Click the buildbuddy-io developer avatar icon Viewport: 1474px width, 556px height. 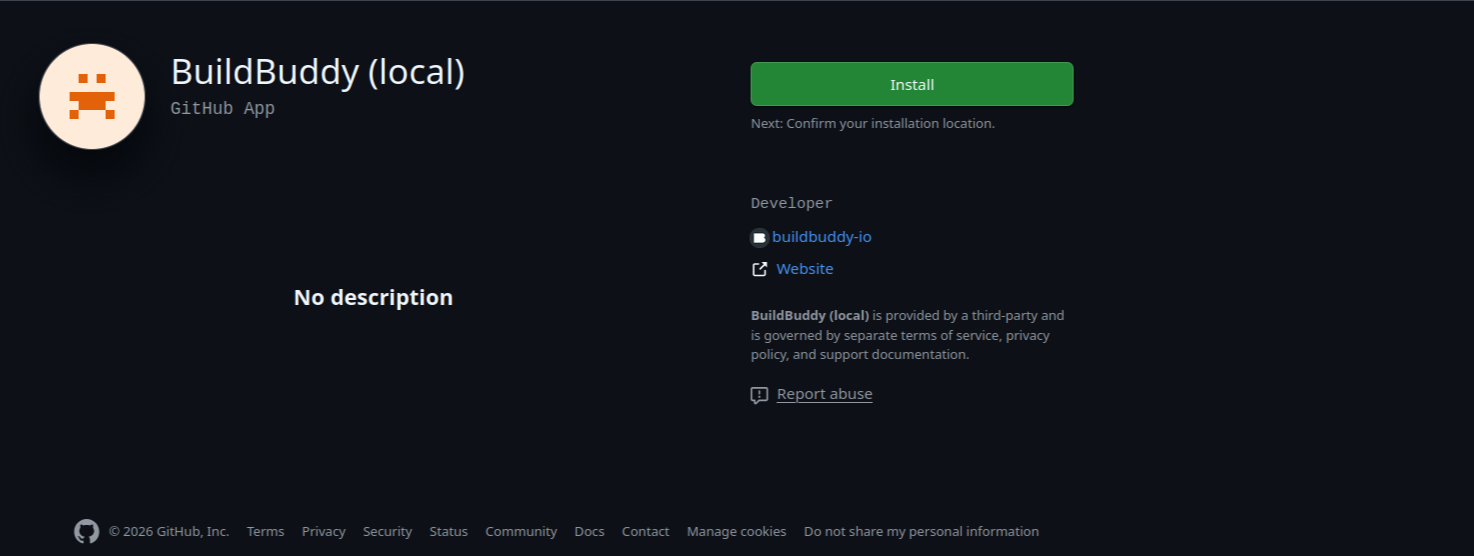(760, 238)
